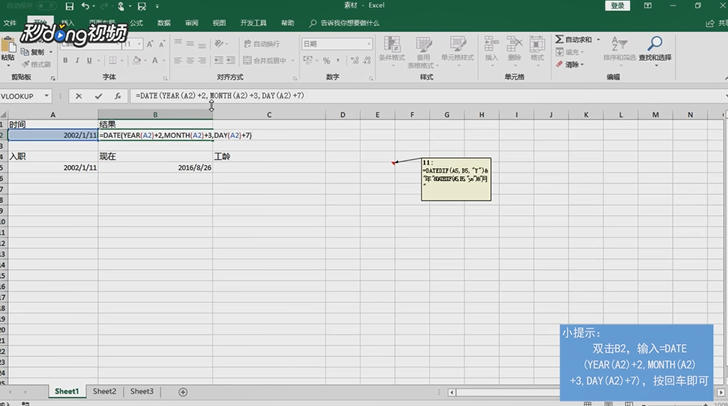This screenshot has width=728, height=406.
Task: Toggle Underline formatting
Action: point(89,60)
